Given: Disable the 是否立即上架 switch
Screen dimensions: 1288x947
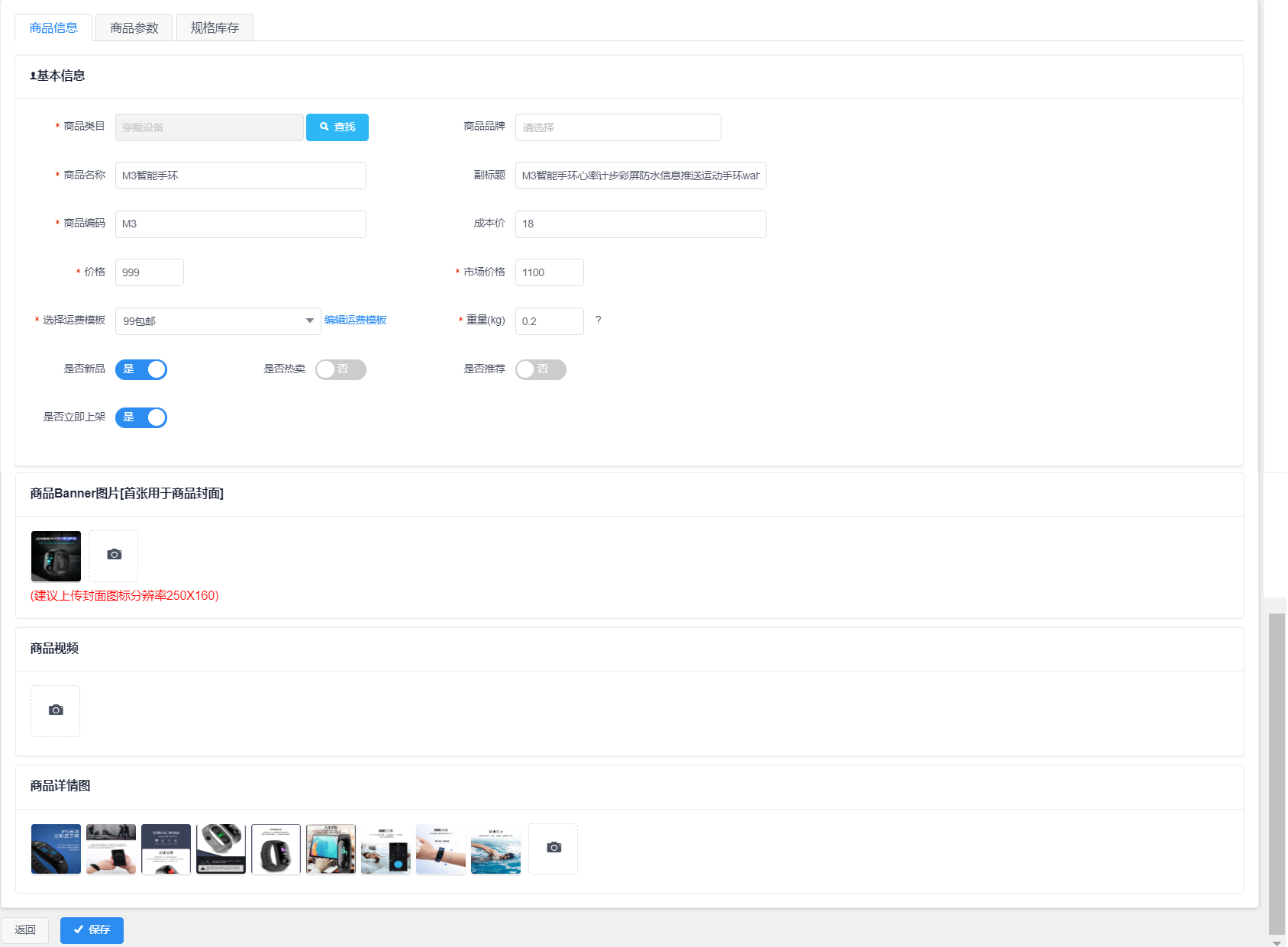Looking at the screenshot, I should point(141,417).
